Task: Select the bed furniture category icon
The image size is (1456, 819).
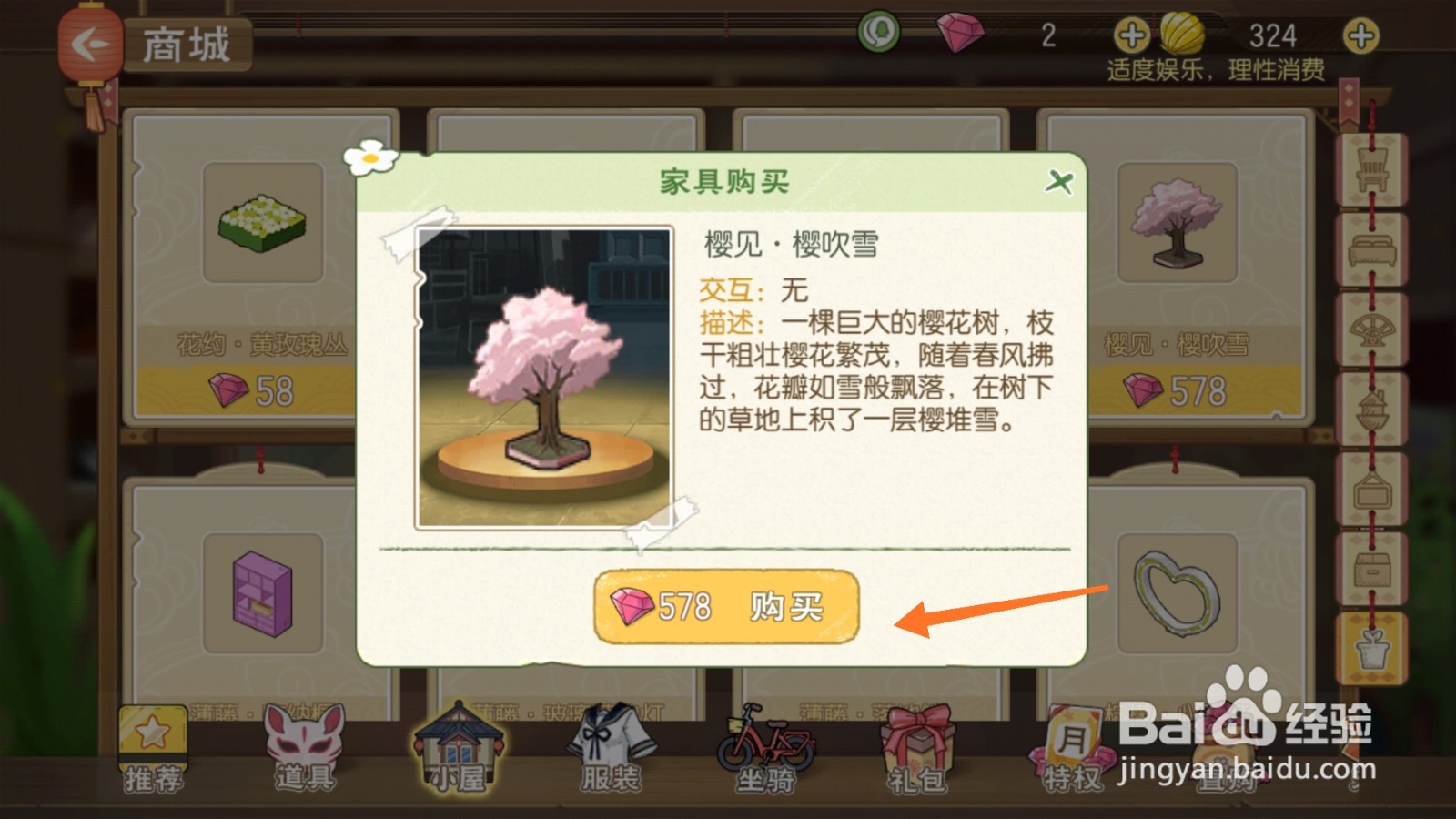Action: click(1371, 249)
